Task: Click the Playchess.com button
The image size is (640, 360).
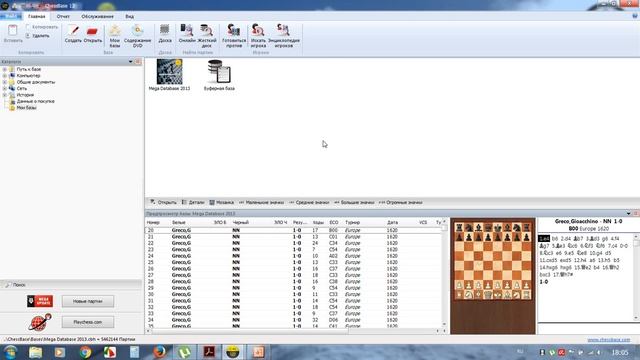Action: pos(88,322)
